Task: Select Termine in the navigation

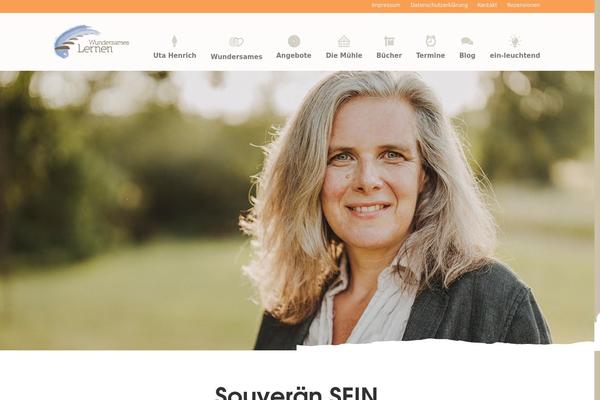Action: pyautogui.click(x=430, y=56)
